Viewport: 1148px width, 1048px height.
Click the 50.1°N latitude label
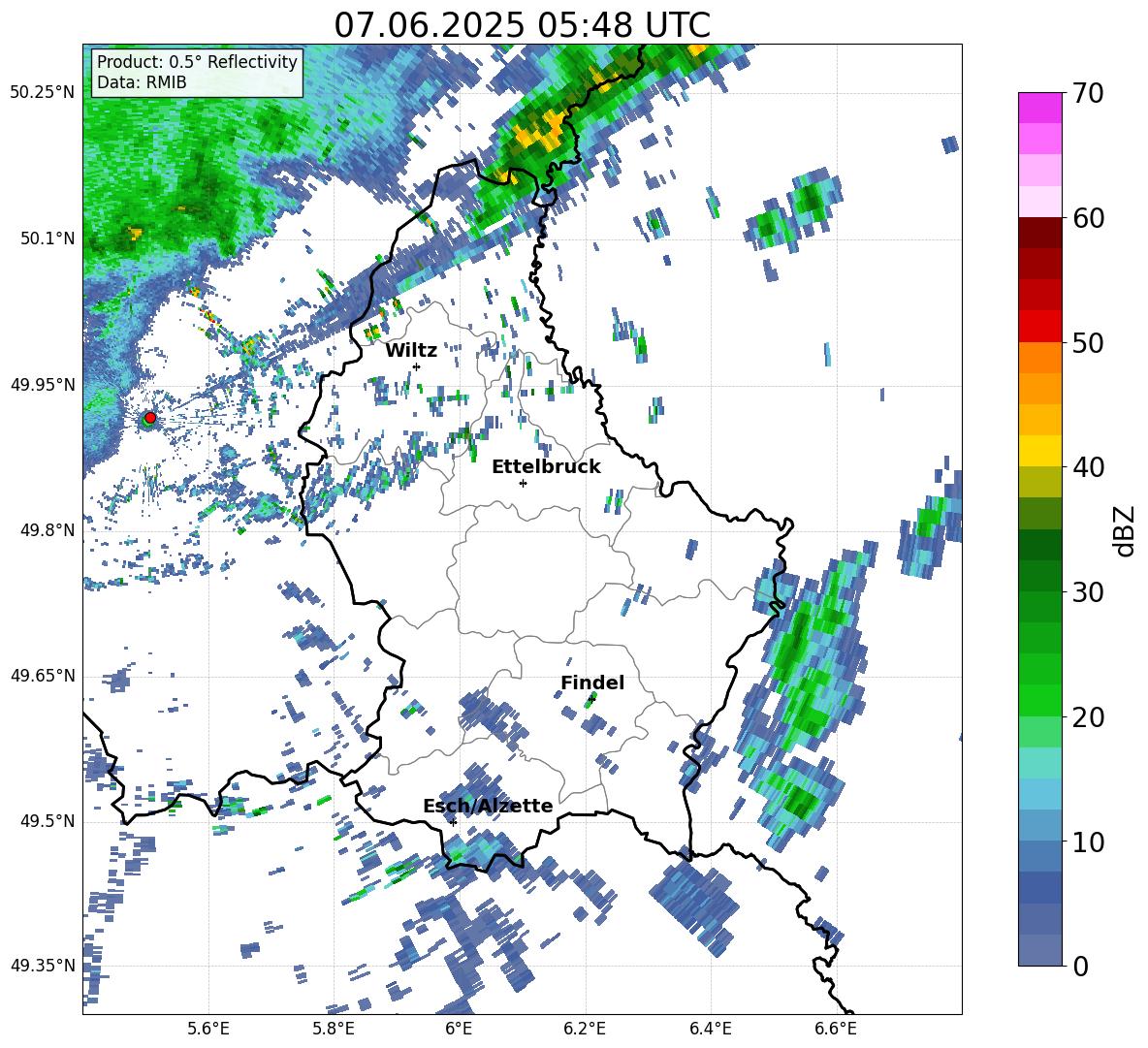(x=48, y=238)
